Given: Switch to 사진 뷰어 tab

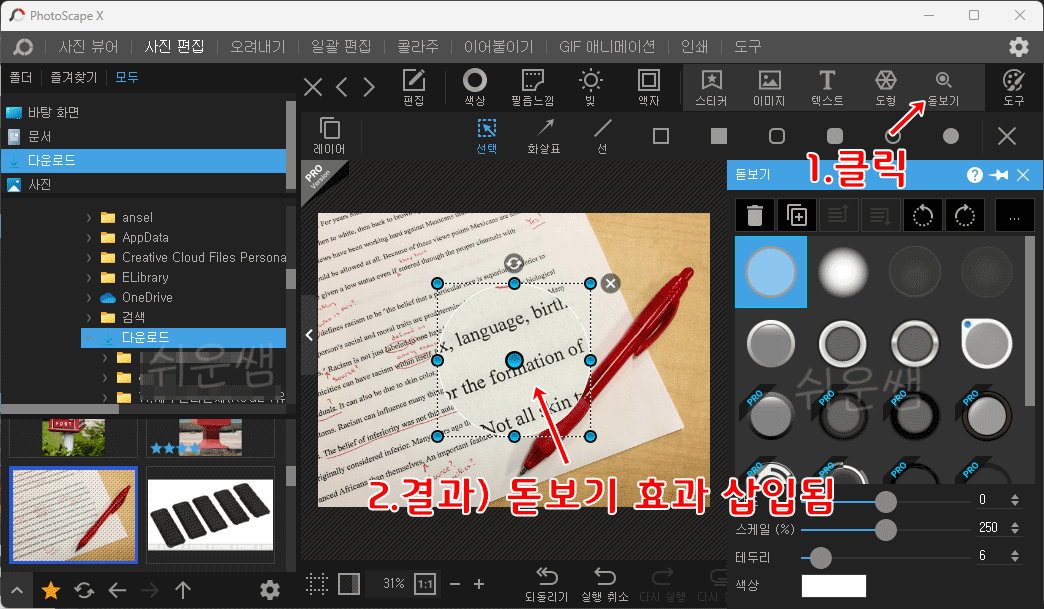Looking at the screenshot, I should tap(89, 47).
